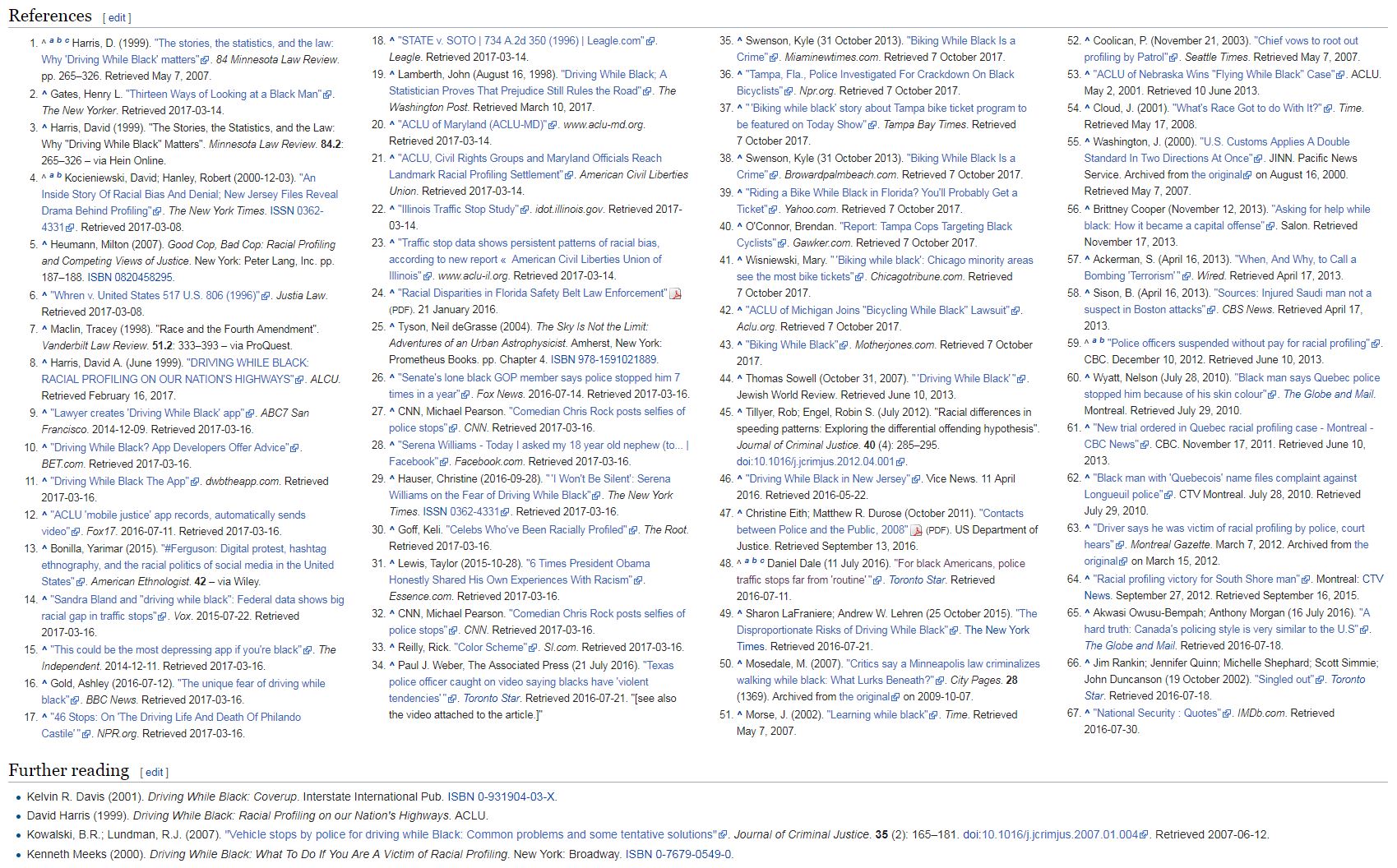The width and height of the screenshot is (1397, 868).
Task: Open Toronto Star link in reference 34
Action: [492, 699]
